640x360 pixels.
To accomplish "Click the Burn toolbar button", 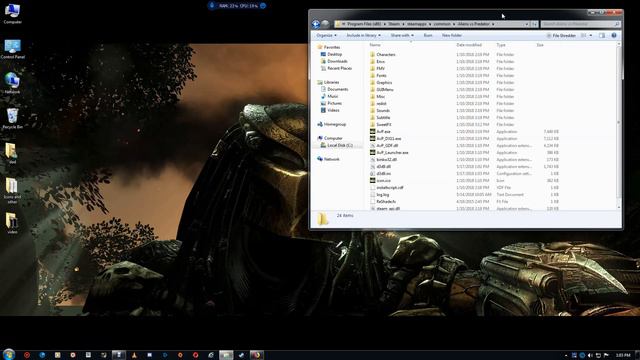I will [x=428, y=36].
